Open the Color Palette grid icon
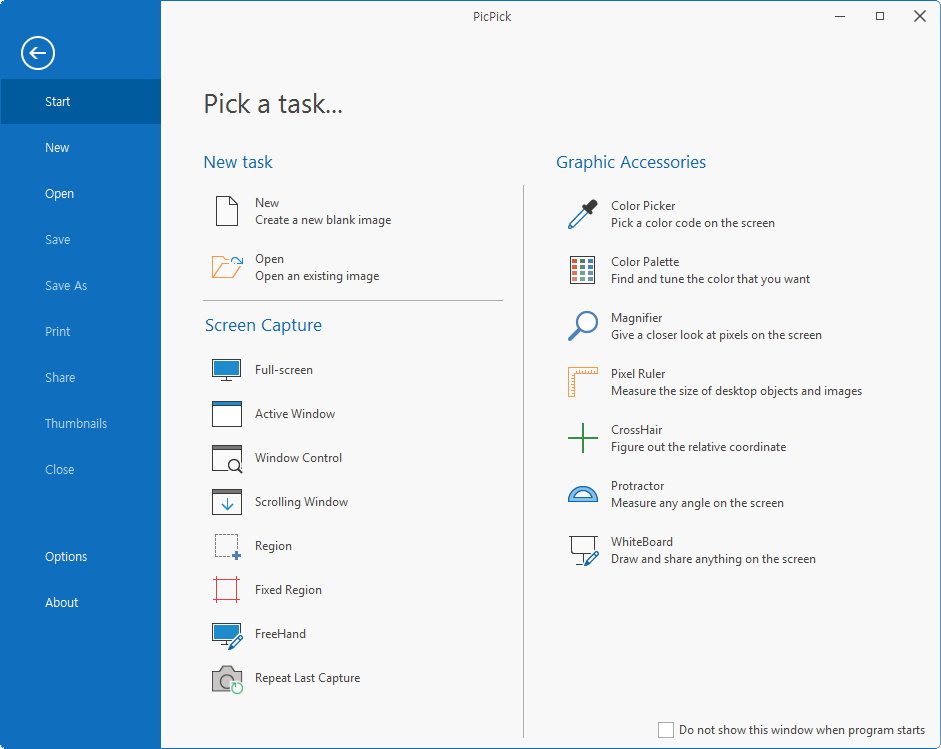 point(582,270)
